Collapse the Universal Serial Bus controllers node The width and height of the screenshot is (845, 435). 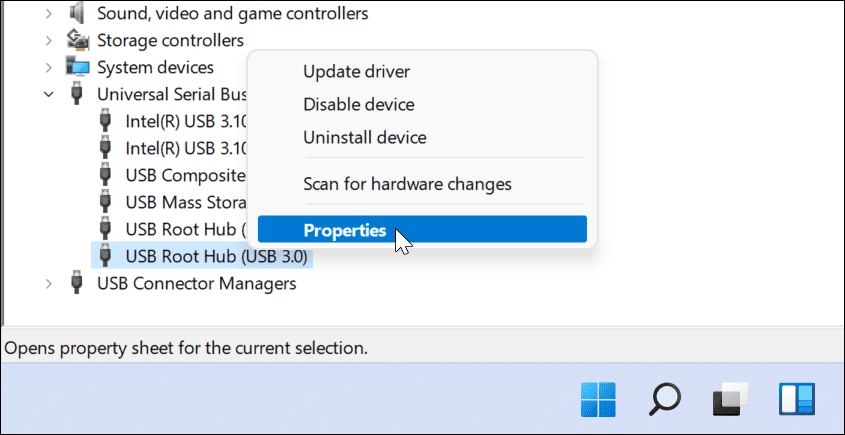(x=49, y=94)
